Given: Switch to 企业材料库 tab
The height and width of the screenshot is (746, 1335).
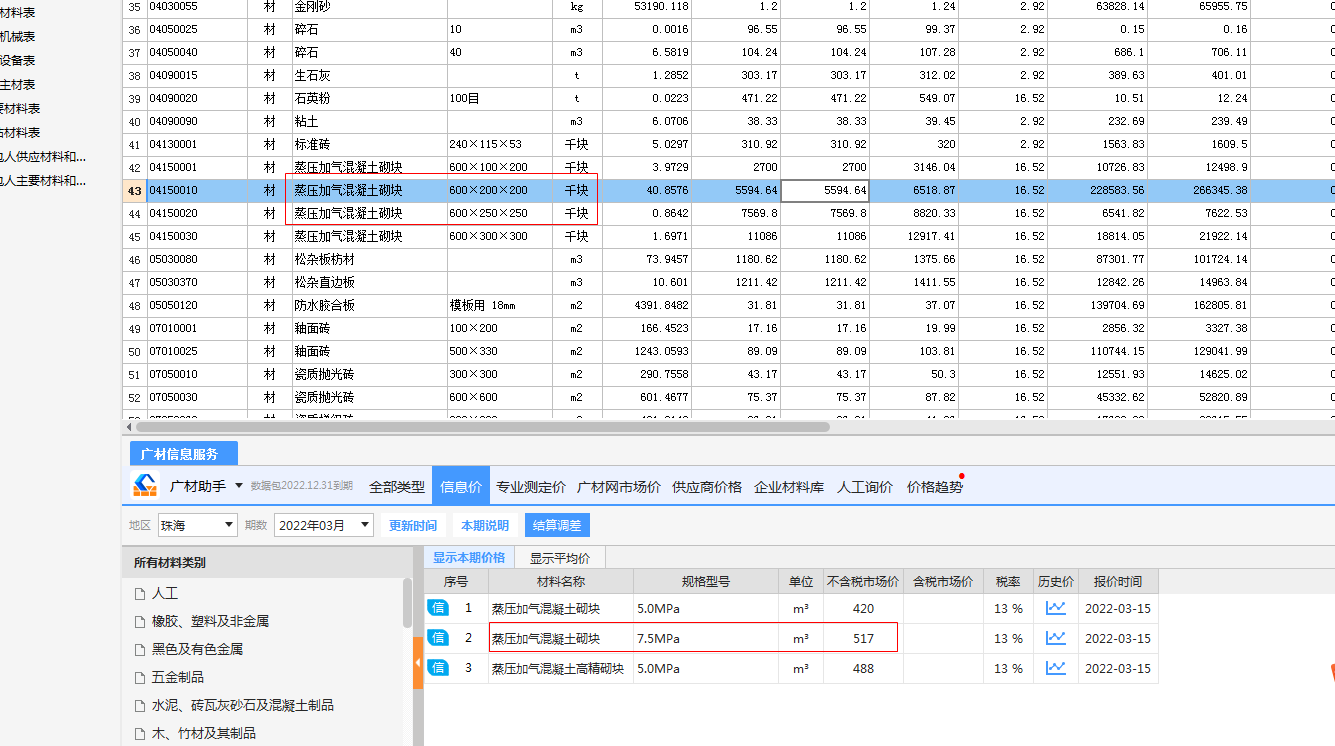Looking at the screenshot, I should 789,487.
